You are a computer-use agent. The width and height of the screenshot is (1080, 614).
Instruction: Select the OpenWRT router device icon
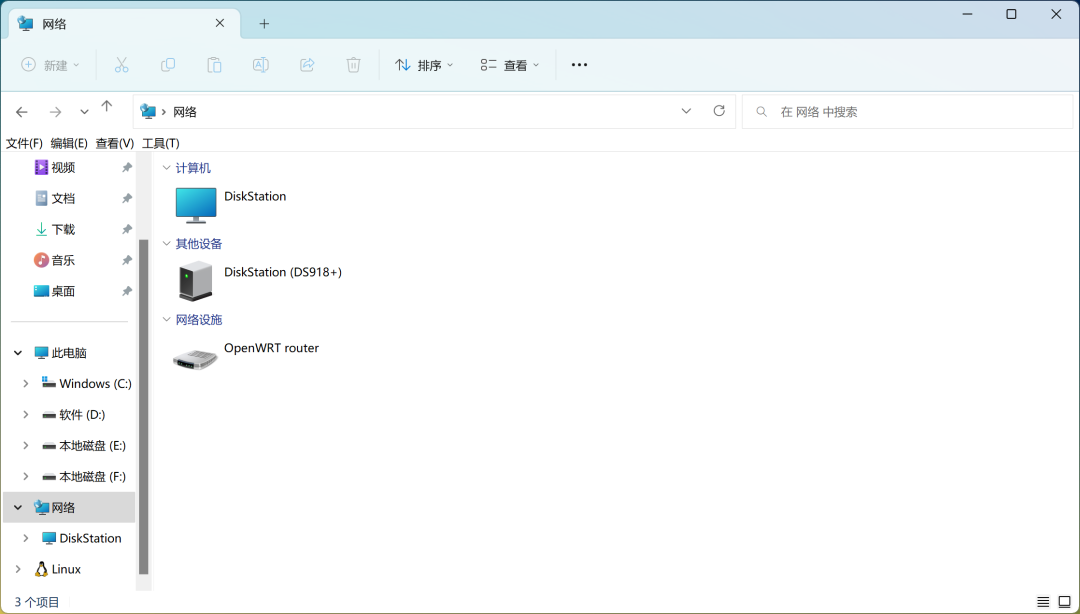(196, 358)
